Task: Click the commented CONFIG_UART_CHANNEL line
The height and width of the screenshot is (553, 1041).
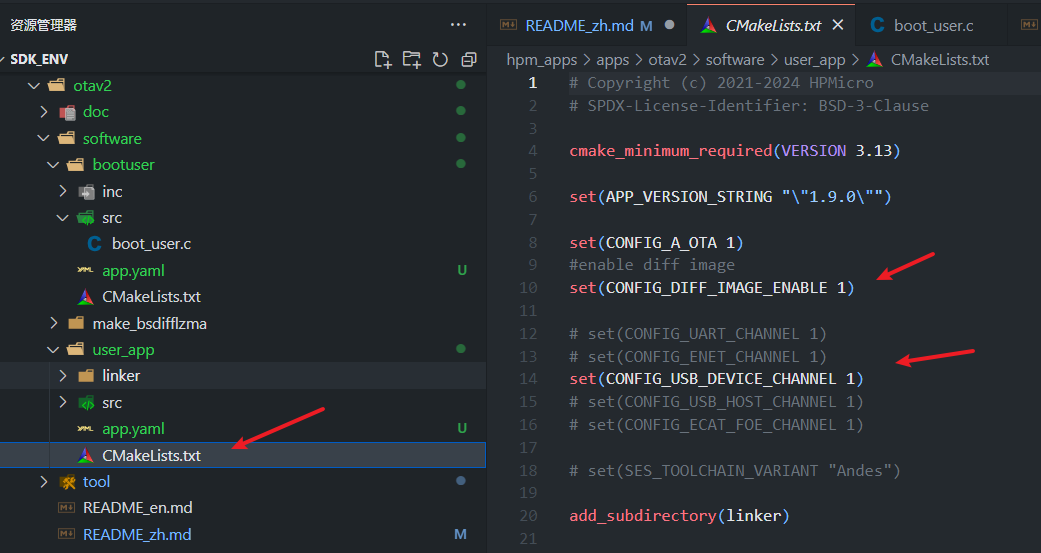Action: [x=698, y=333]
